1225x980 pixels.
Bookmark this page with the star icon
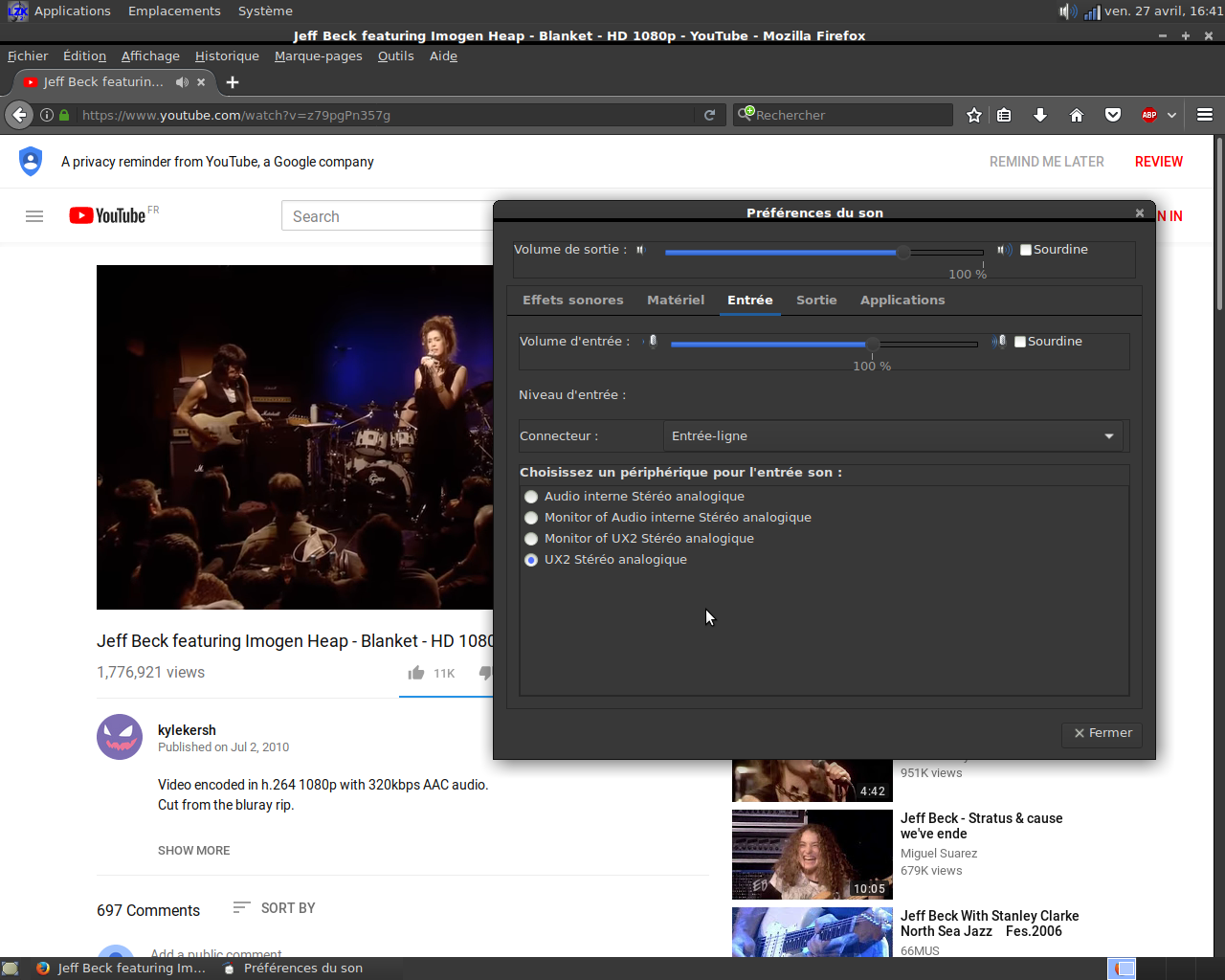[974, 115]
